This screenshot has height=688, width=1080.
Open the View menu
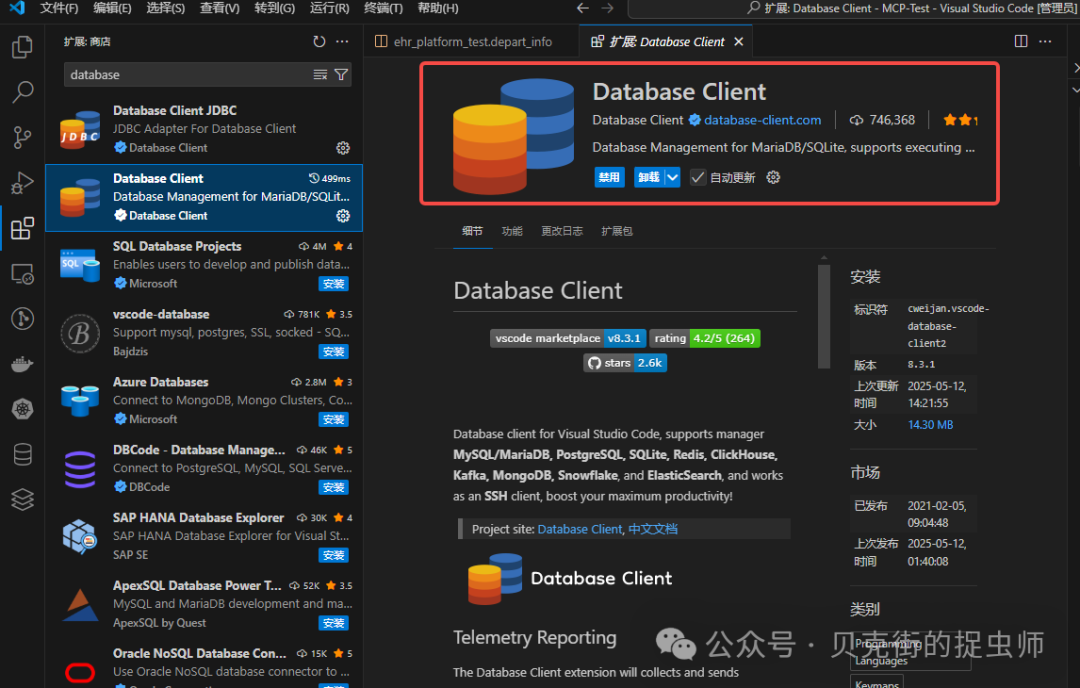pos(220,8)
